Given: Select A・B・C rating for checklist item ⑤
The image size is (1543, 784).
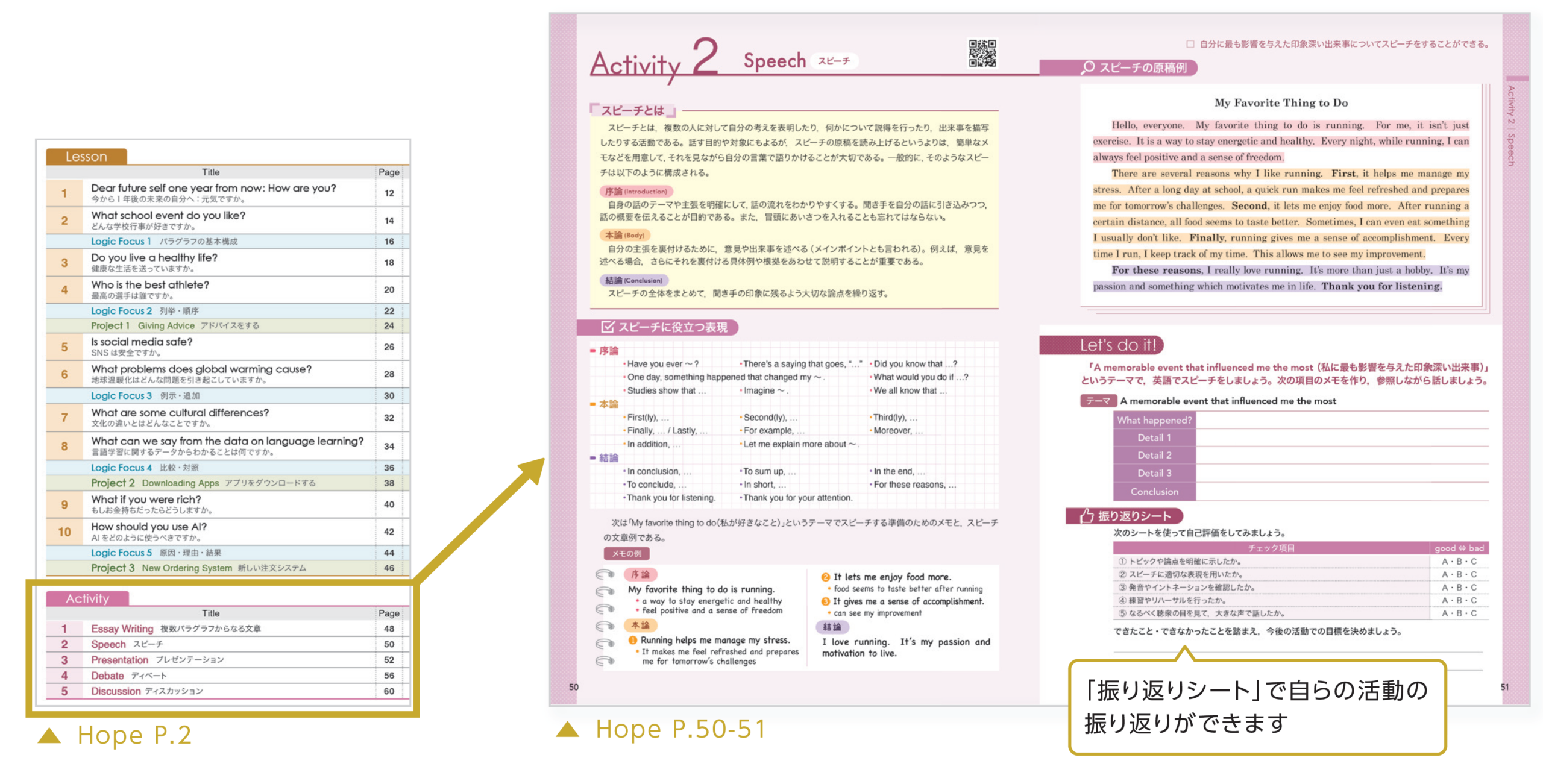Looking at the screenshot, I should tap(1459, 613).
